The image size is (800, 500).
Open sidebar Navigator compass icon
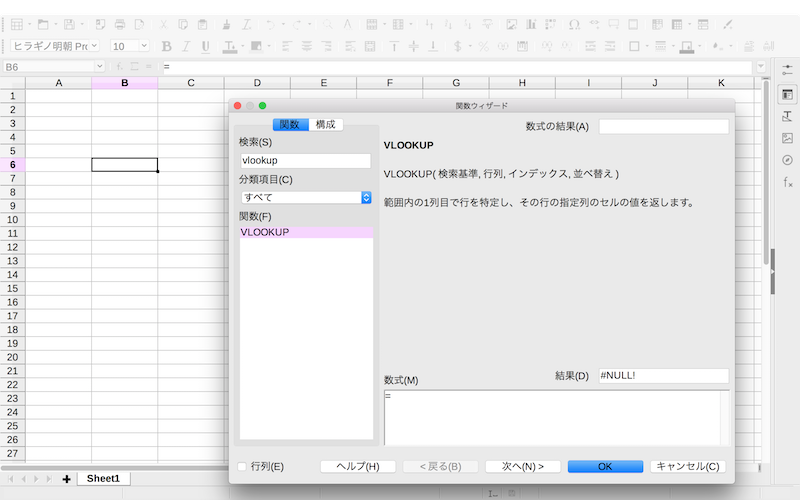tap(787, 160)
